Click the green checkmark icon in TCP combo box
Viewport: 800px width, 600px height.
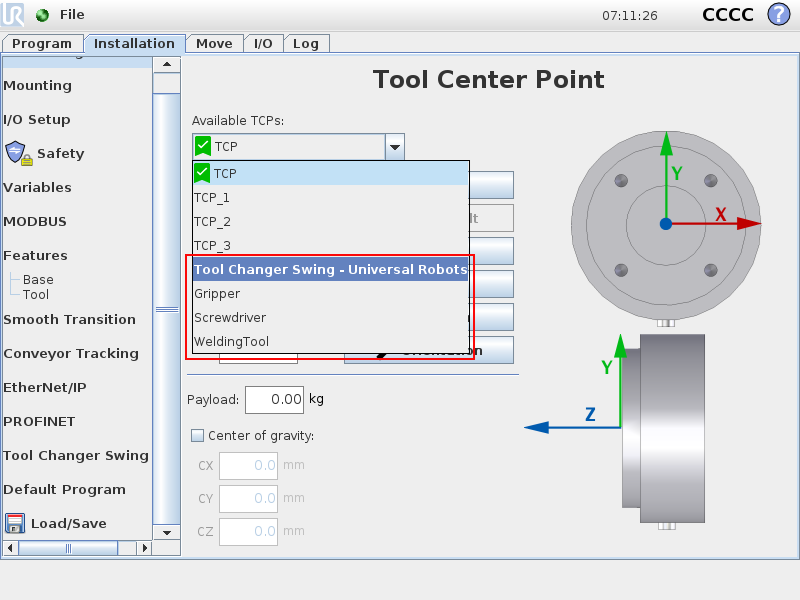click(203, 147)
